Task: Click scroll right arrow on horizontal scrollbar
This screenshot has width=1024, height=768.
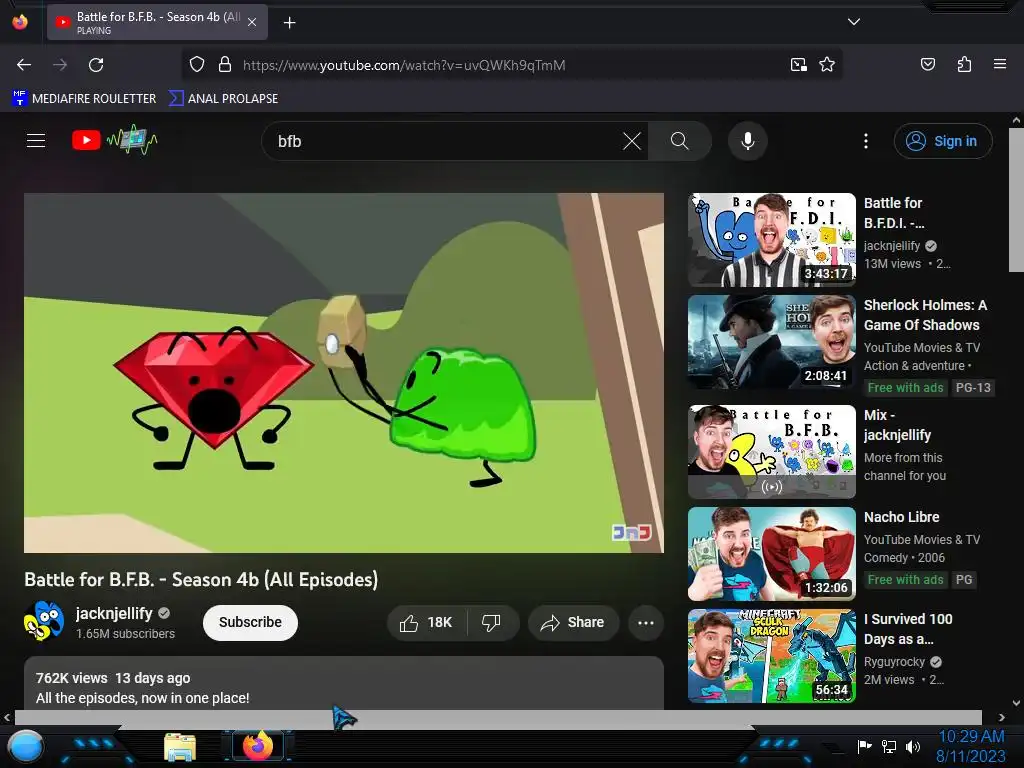Action: [1001, 717]
